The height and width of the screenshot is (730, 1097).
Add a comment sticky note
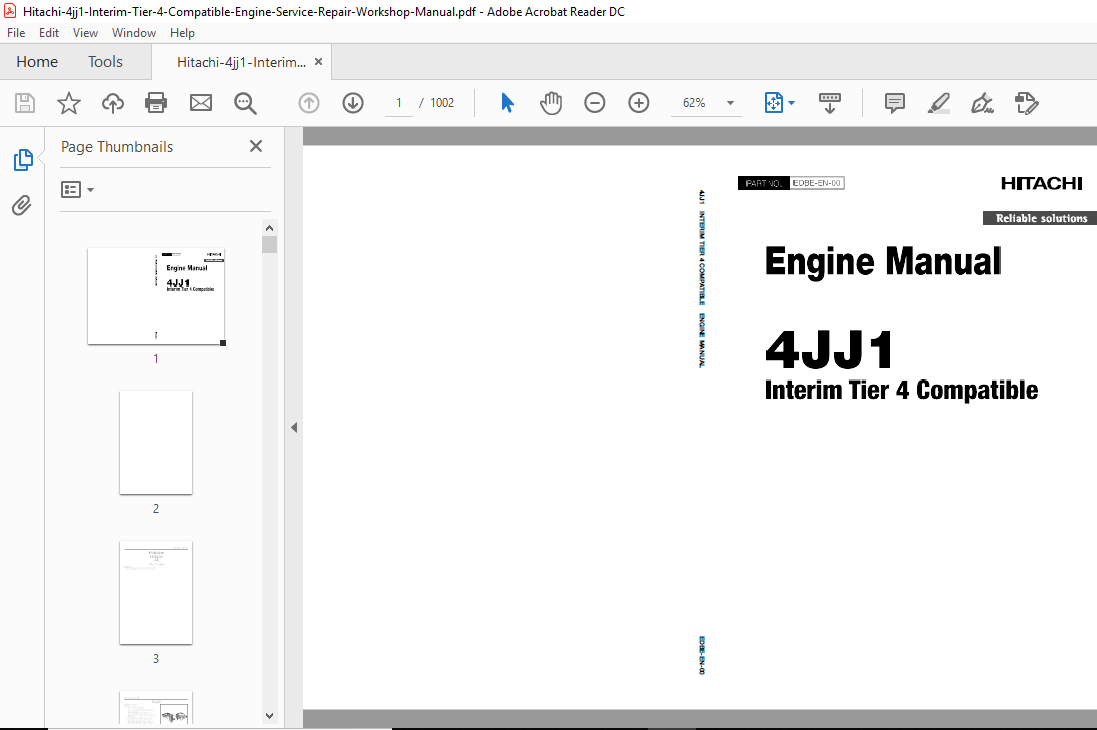click(x=894, y=103)
